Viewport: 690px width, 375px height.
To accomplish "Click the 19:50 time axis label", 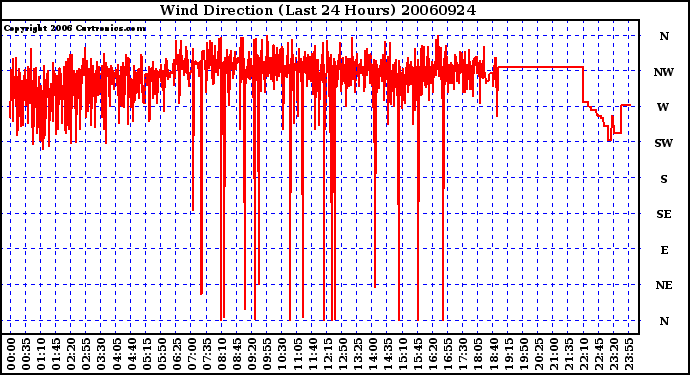I will click(x=524, y=354).
